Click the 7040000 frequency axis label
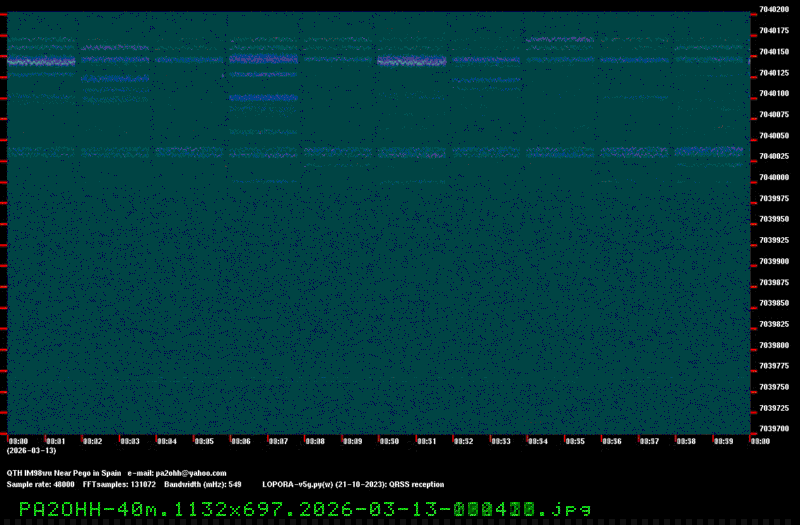This screenshot has width=800, height=525. tap(776, 178)
